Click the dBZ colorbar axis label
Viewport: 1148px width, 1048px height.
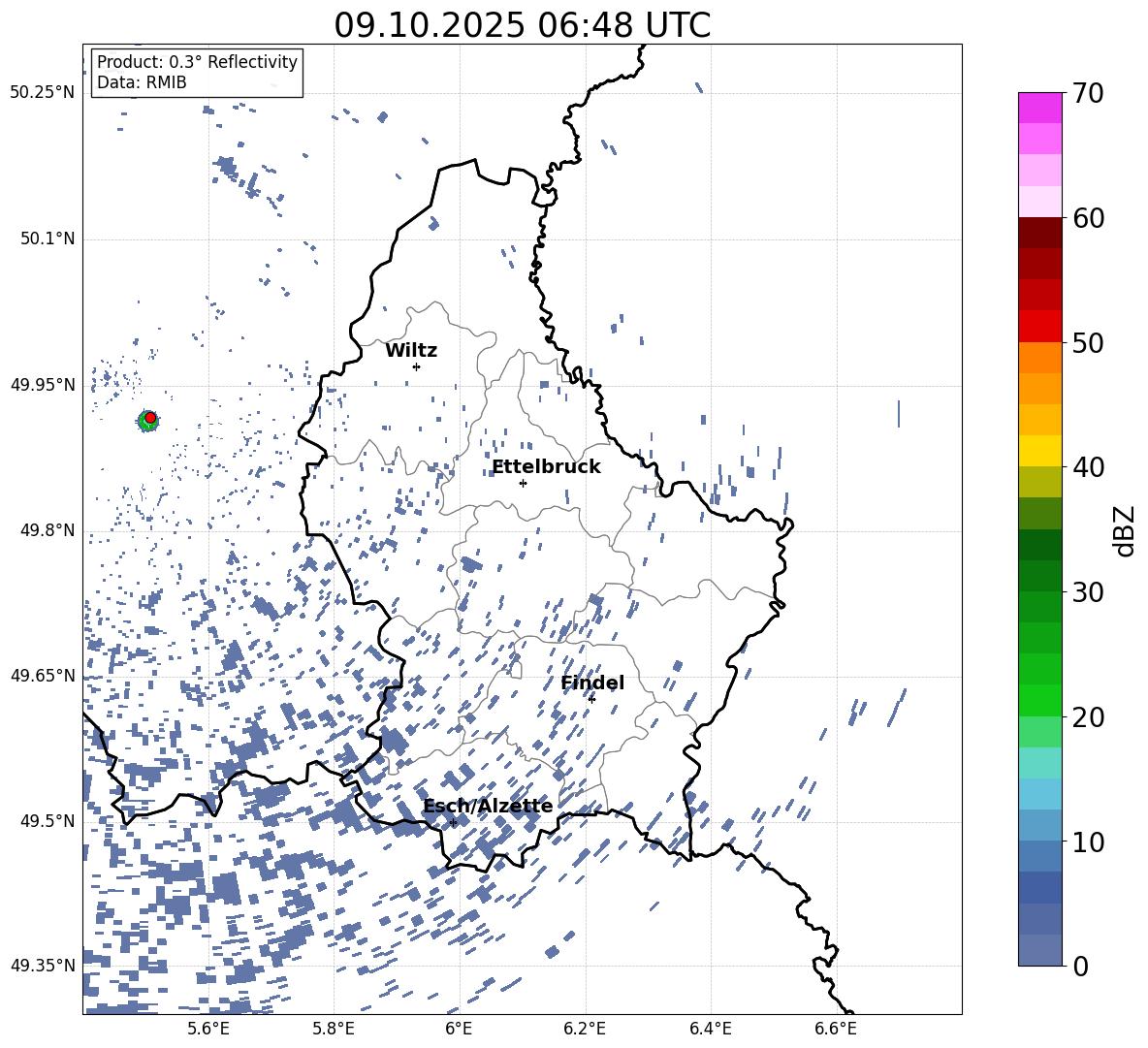1126,530
